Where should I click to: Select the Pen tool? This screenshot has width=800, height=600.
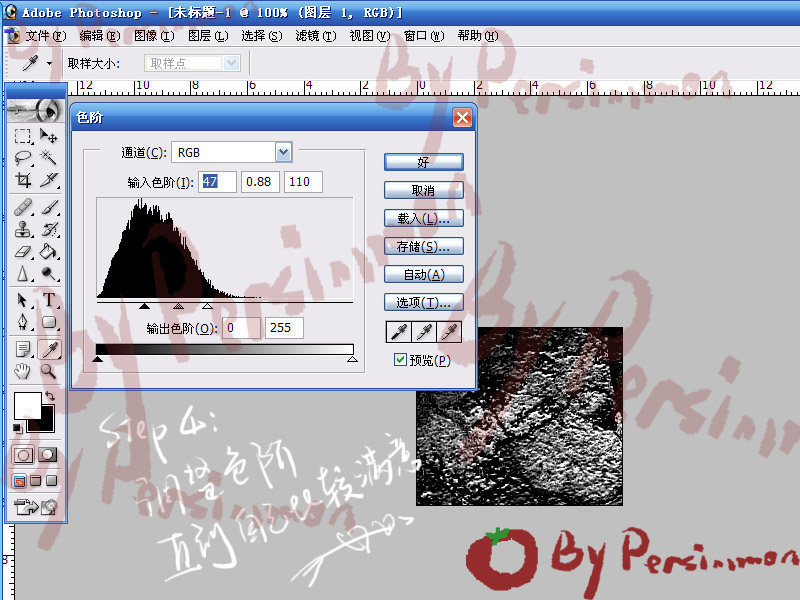point(22,322)
